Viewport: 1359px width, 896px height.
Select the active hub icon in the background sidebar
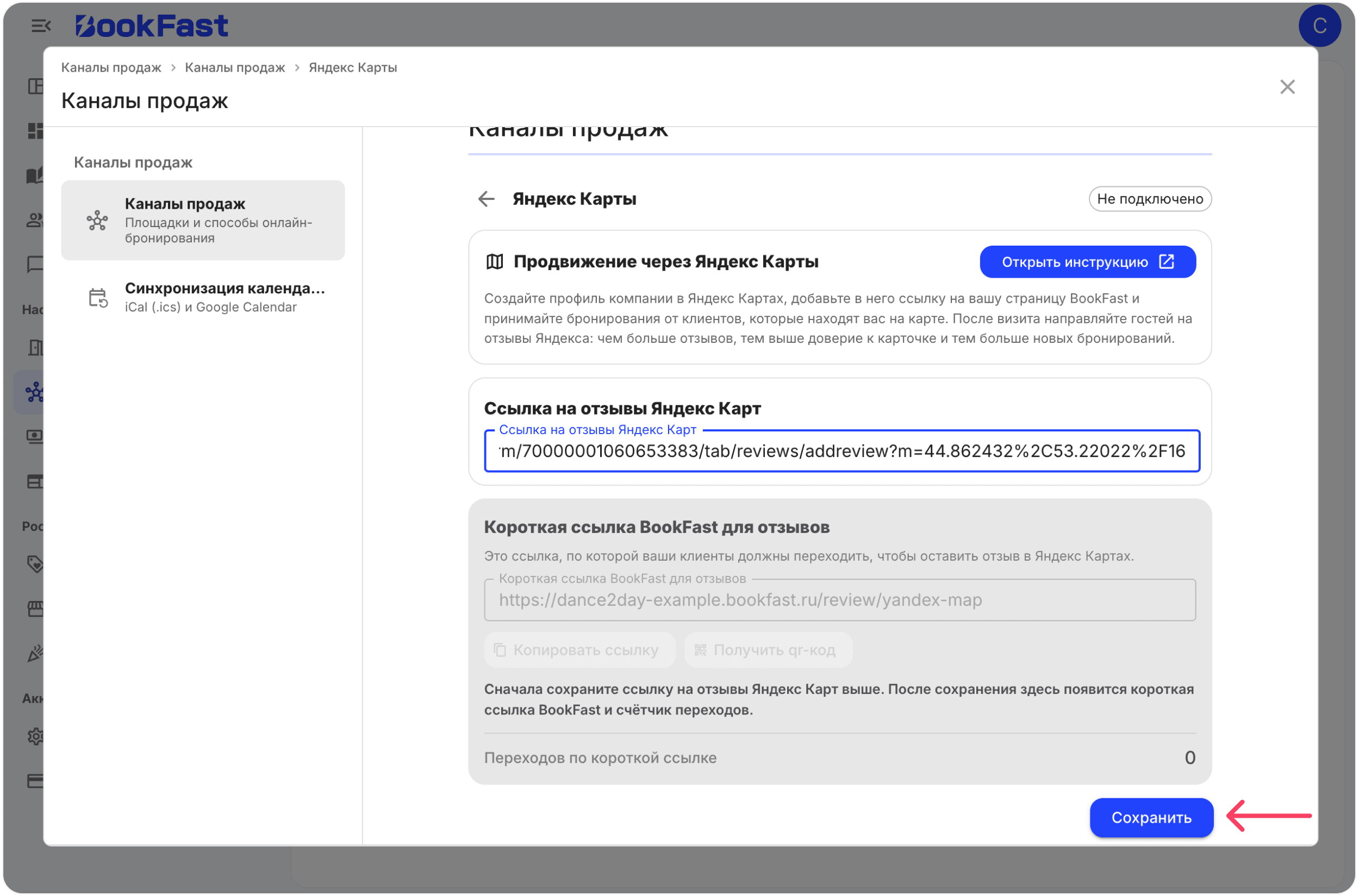pyautogui.click(x=34, y=392)
